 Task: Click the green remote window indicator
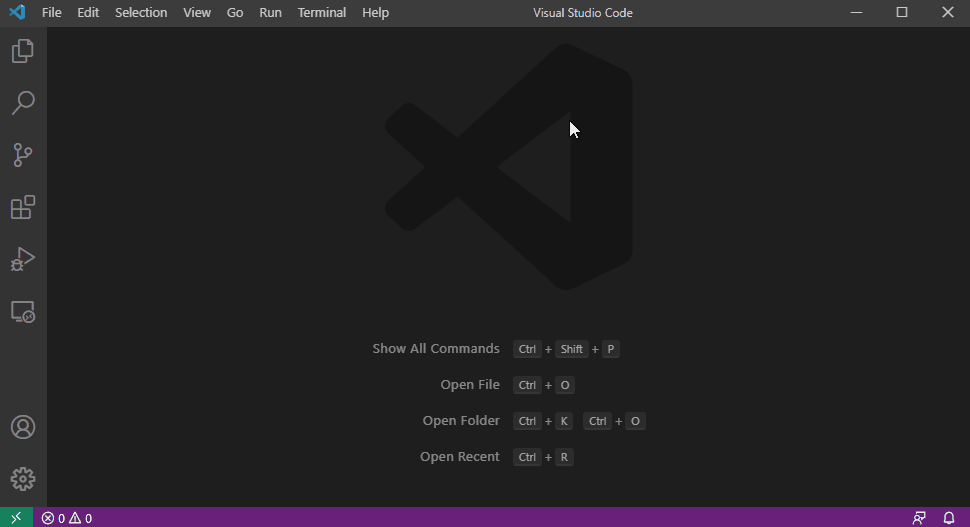[17, 518]
